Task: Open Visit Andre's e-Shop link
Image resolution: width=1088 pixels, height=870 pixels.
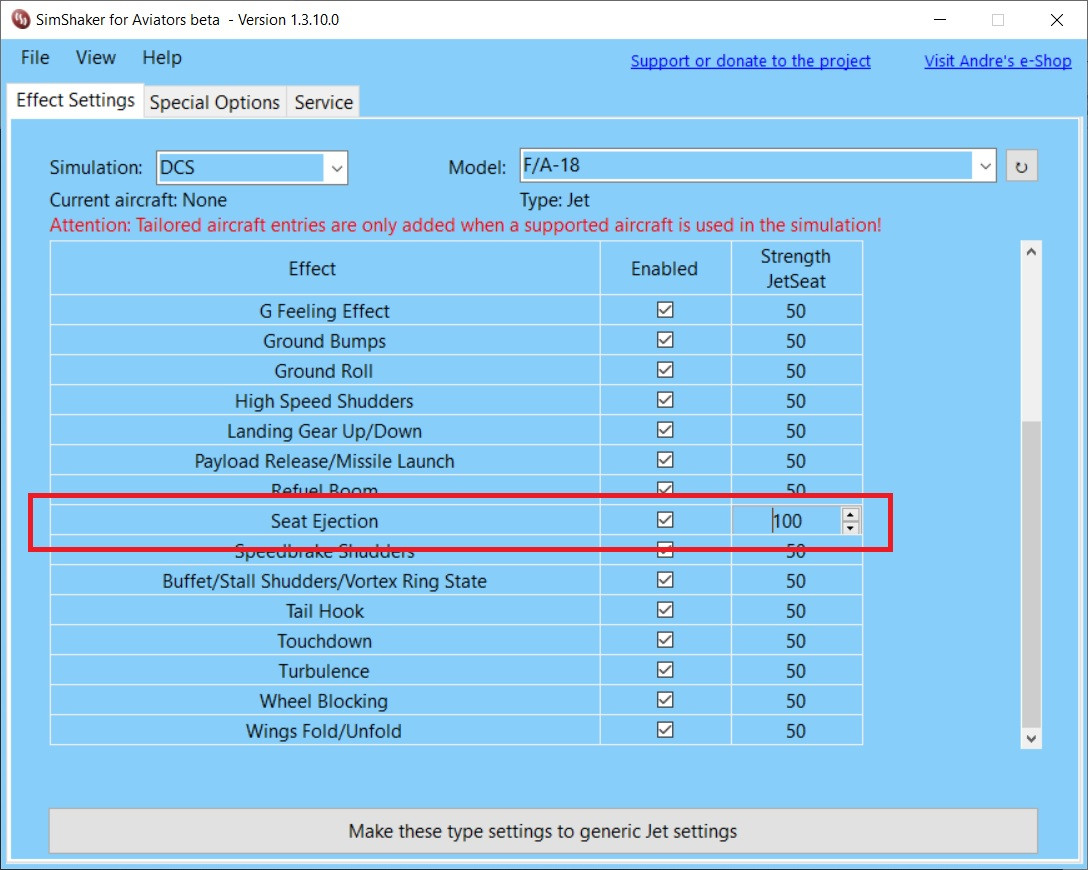Action: tap(998, 61)
